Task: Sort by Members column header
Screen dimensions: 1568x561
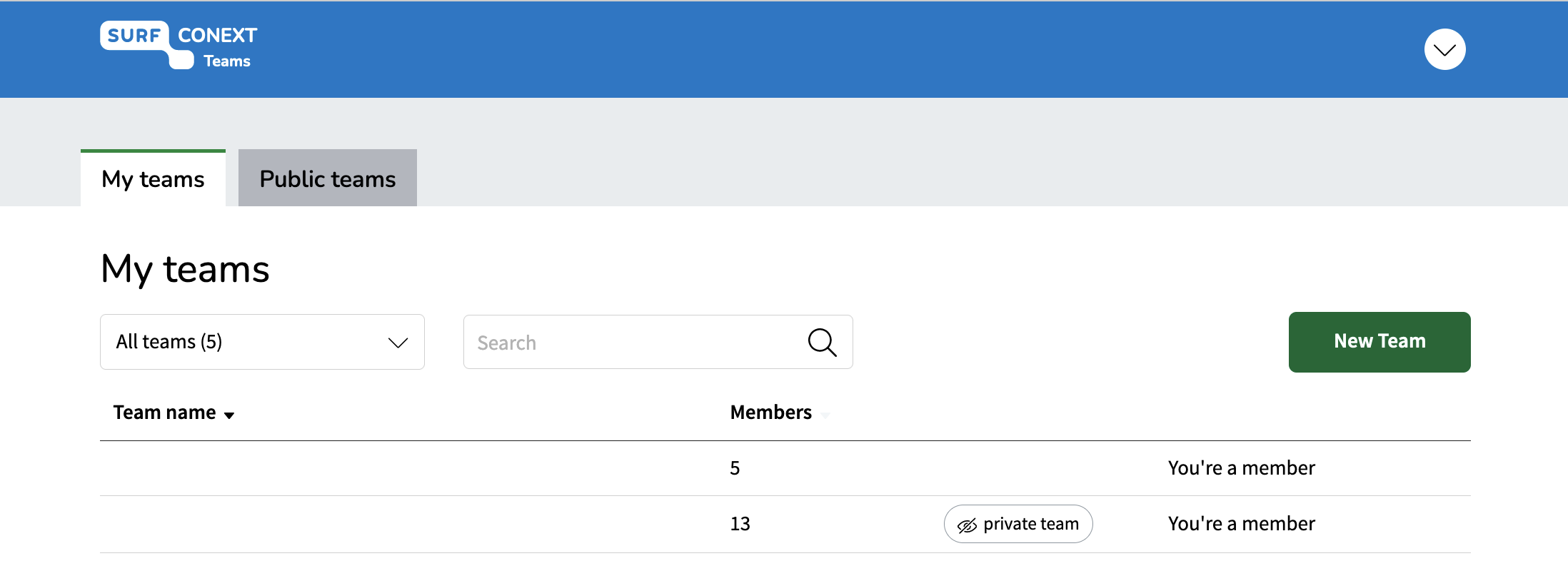Action: [779, 413]
